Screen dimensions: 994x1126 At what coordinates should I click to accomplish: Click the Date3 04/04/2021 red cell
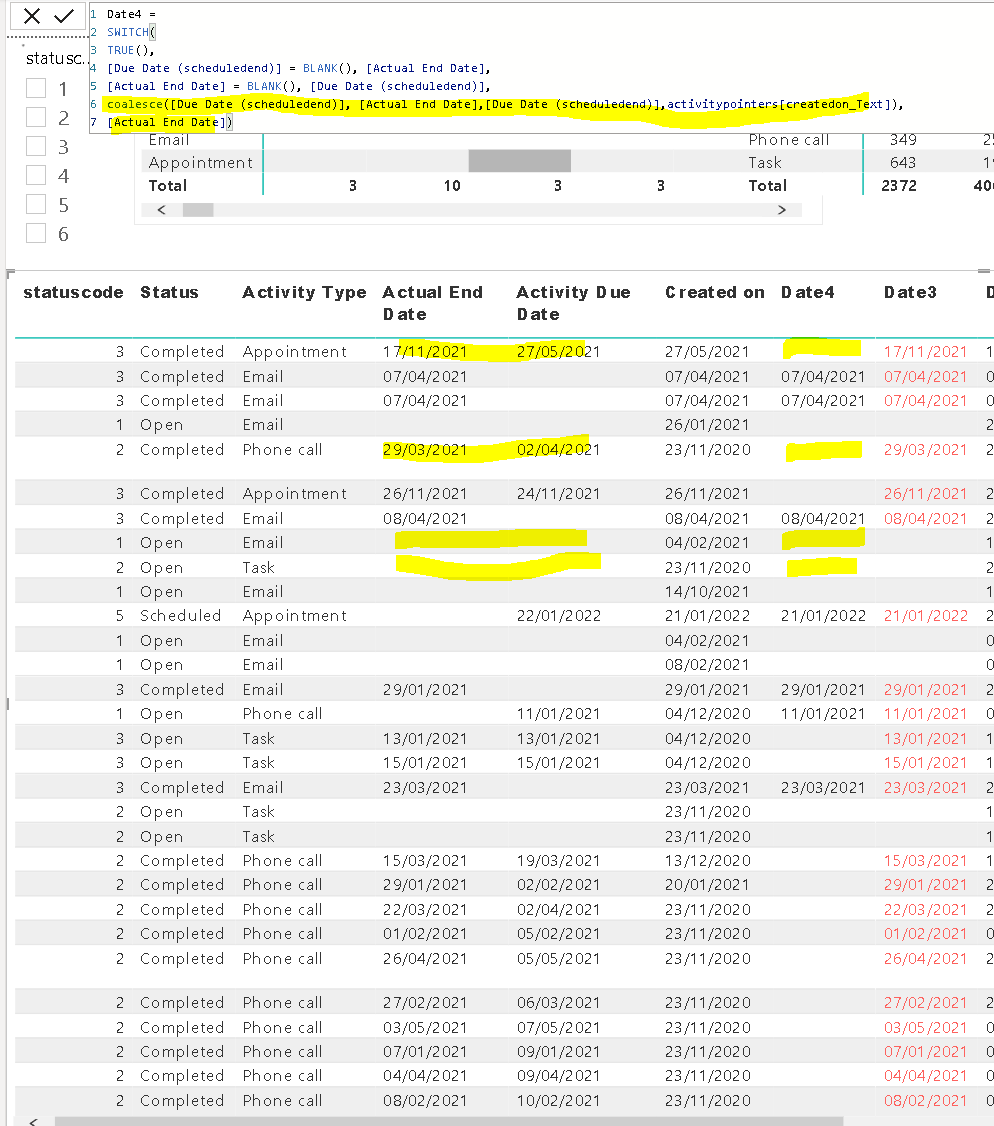[926, 1076]
